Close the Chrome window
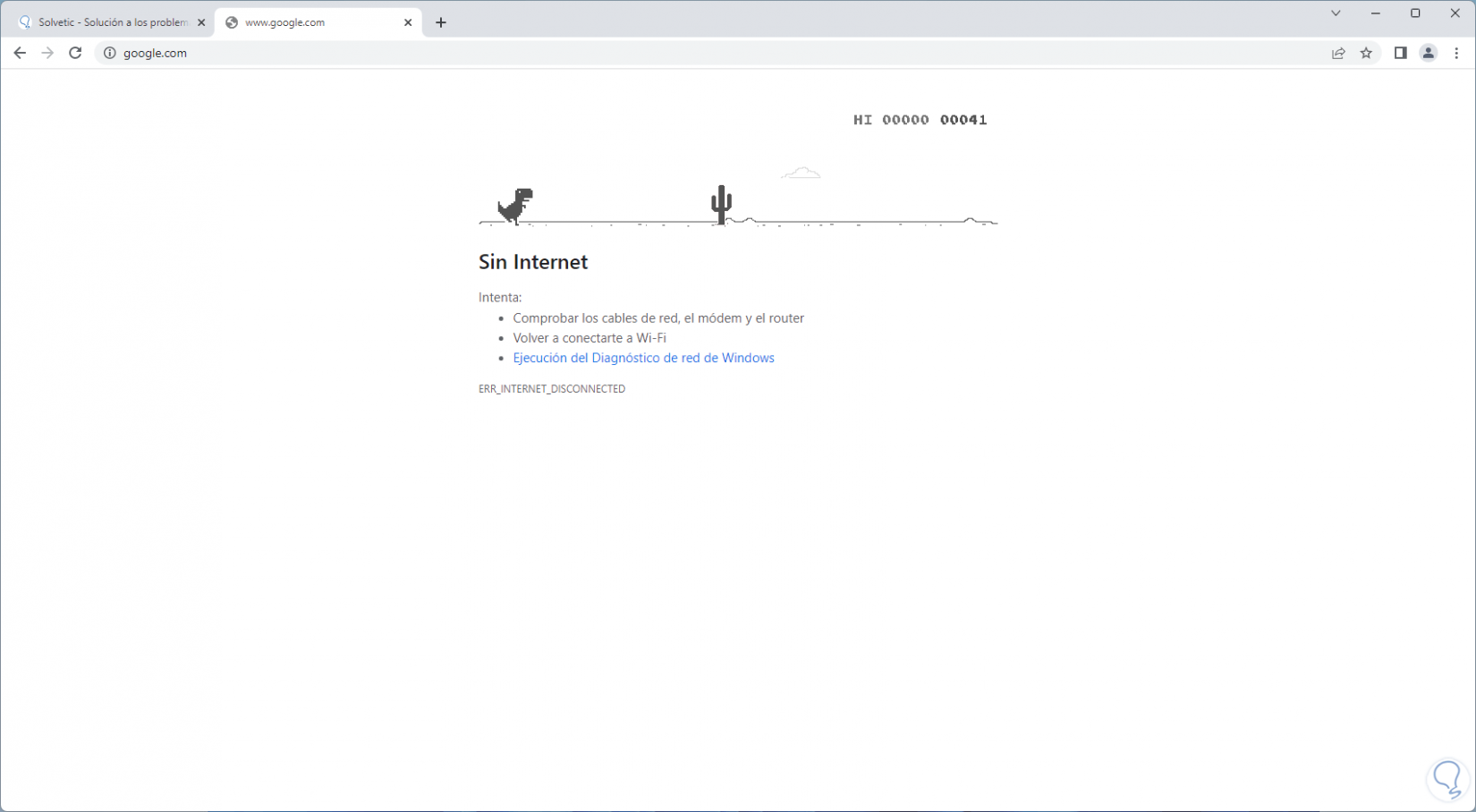Screen dimensions: 1476x812 pos(1455,13)
